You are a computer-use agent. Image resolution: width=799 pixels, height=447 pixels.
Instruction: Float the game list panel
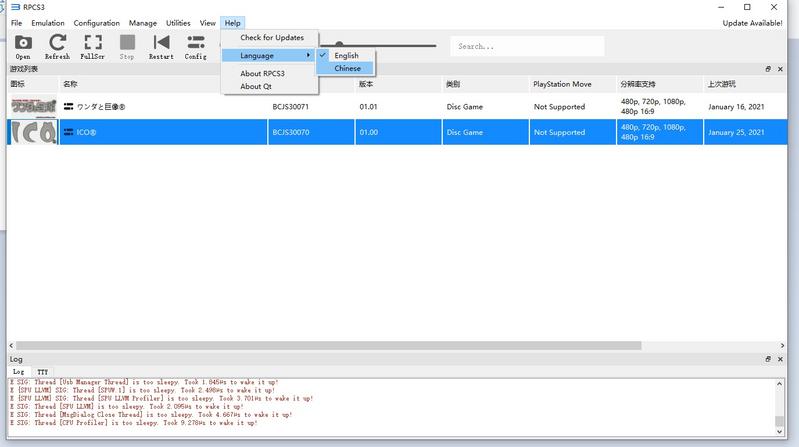tap(768, 69)
